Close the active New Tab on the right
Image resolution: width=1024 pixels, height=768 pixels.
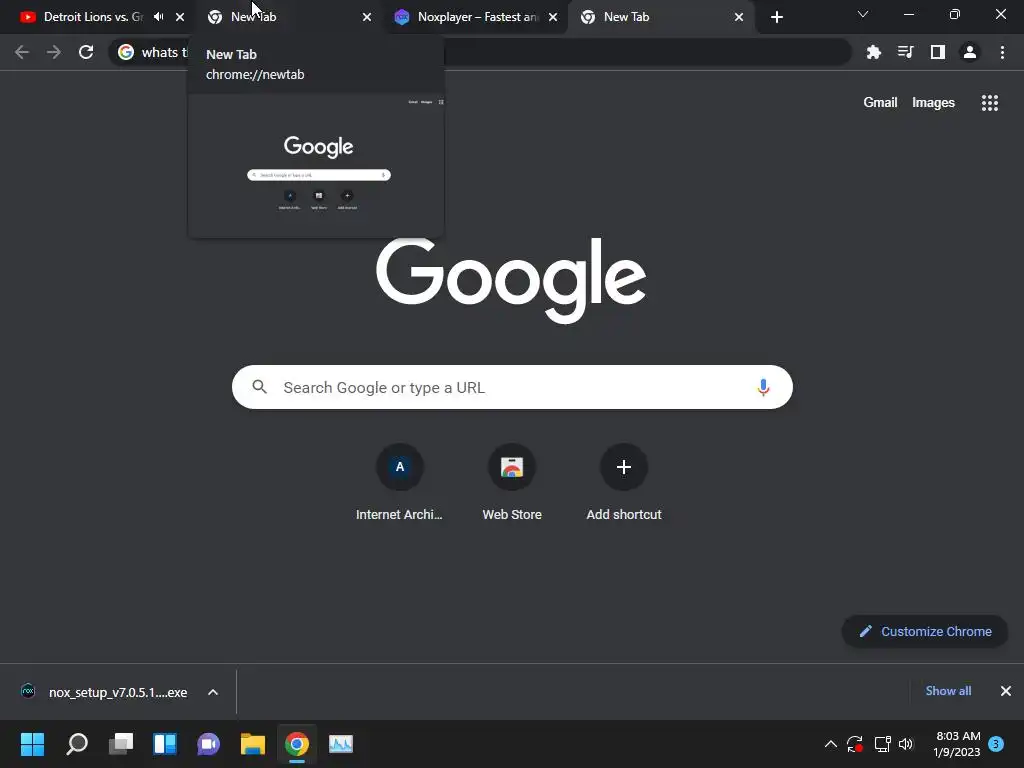pos(739,17)
